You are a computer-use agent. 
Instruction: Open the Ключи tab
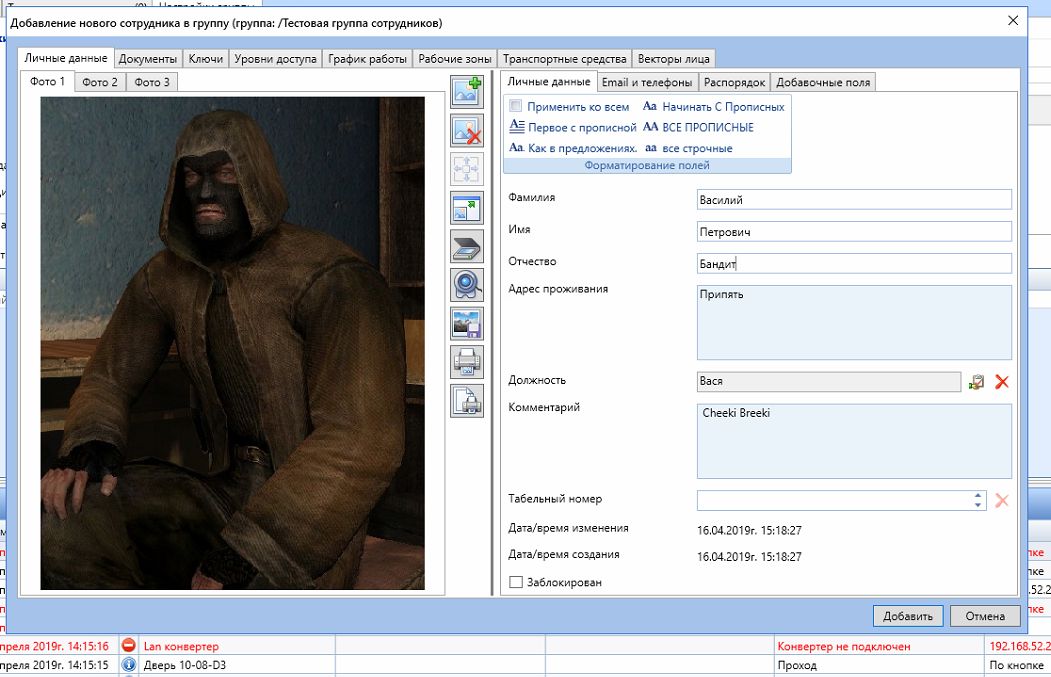(206, 59)
